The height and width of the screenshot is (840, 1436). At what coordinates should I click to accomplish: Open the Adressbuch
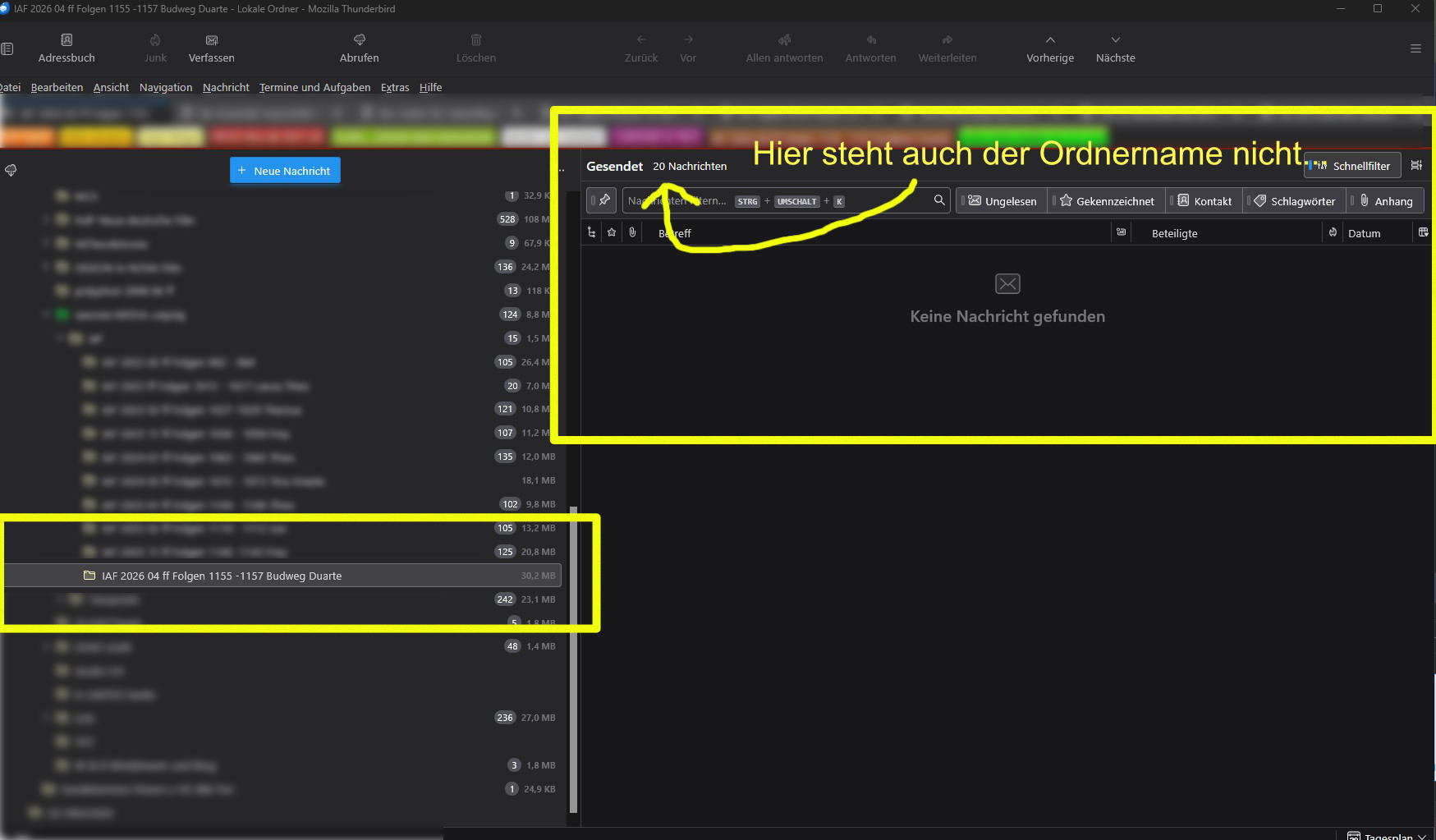(x=67, y=48)
